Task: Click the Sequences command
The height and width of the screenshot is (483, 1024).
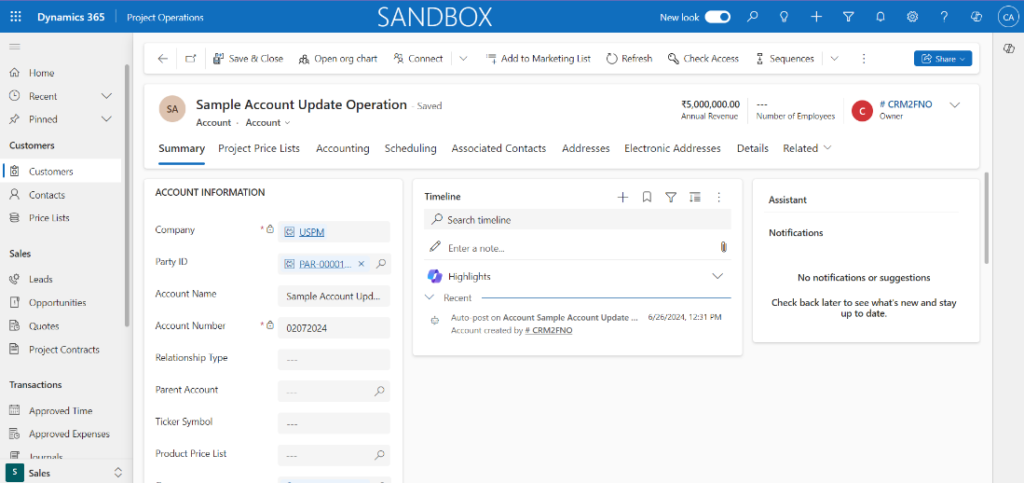Action: point(784,59)
